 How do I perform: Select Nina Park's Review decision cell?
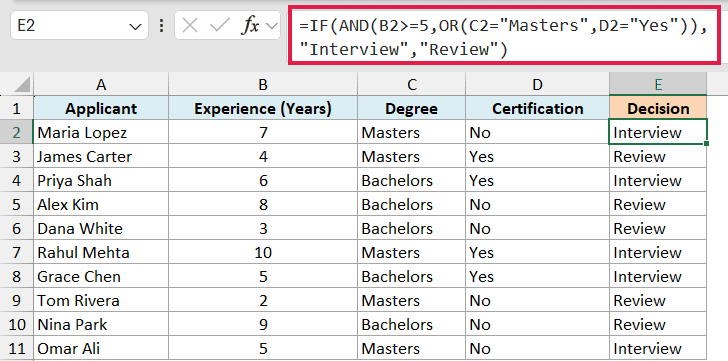coord(658,324)
